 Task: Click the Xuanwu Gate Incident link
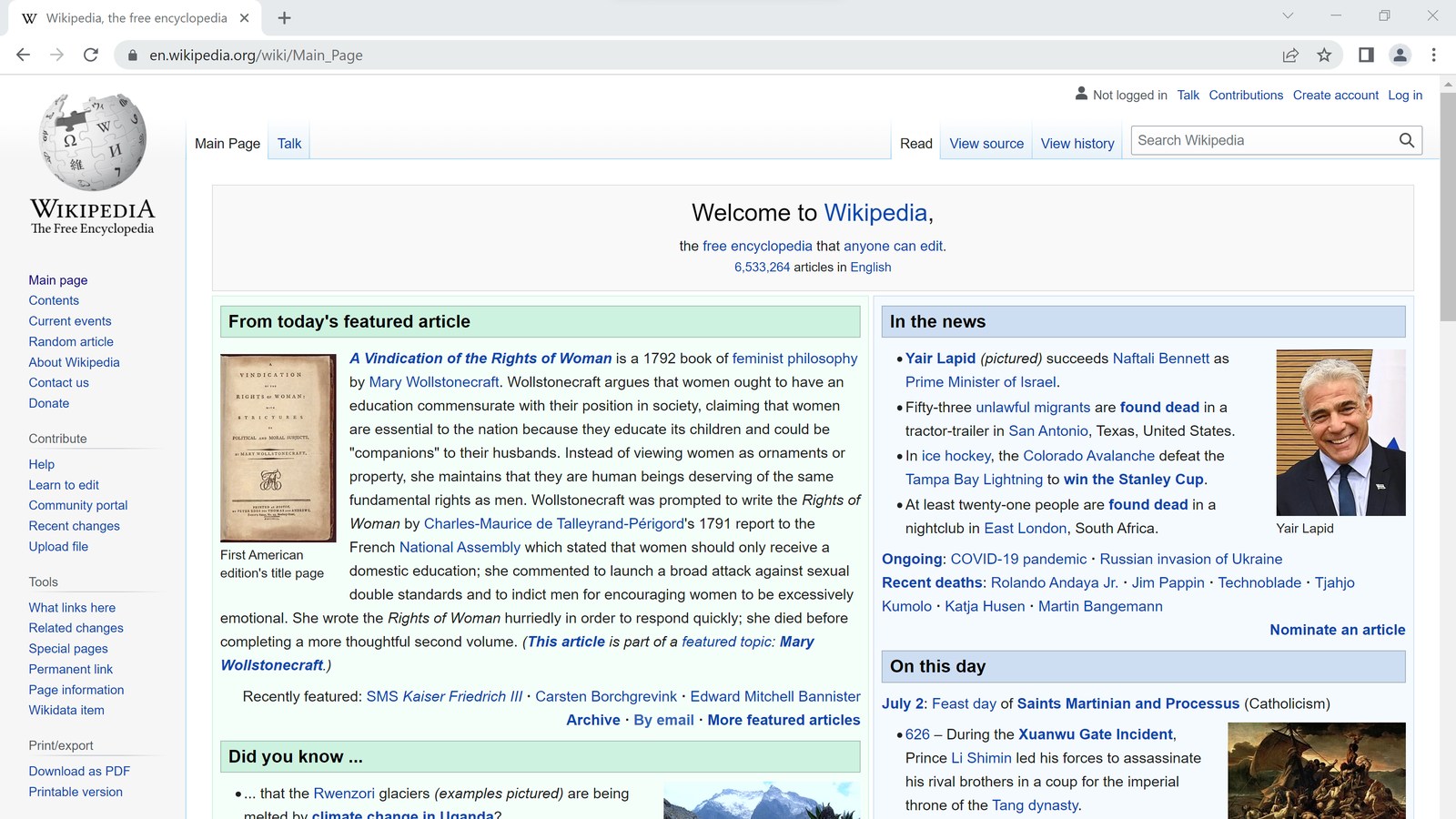[1096, 734]
